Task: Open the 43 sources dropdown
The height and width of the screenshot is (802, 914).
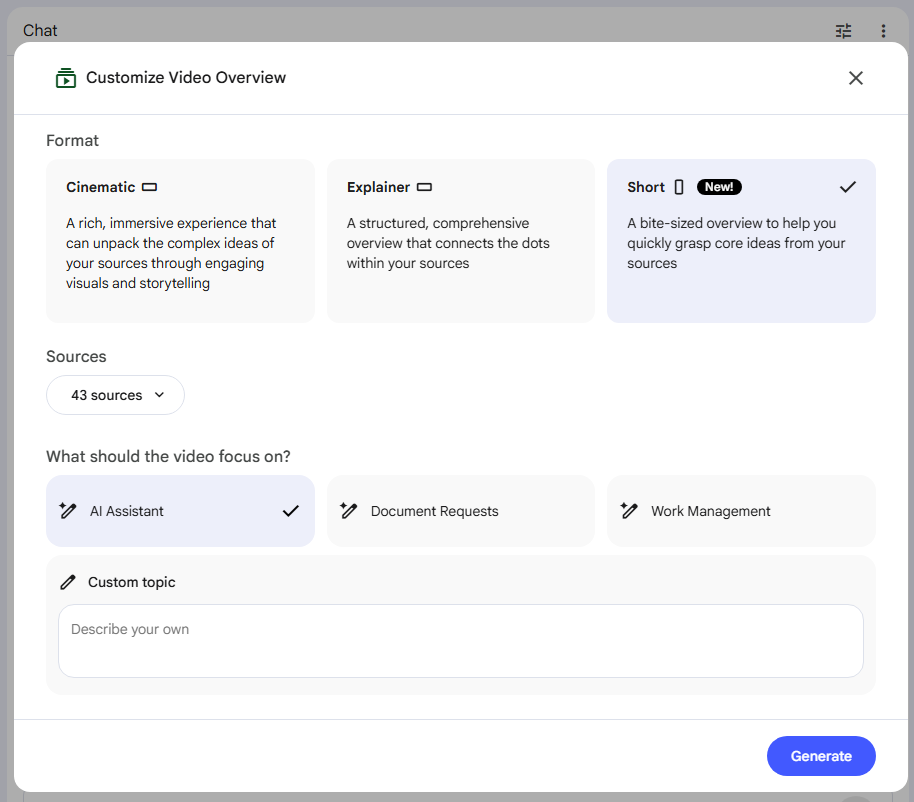Action: coord(115,395)
